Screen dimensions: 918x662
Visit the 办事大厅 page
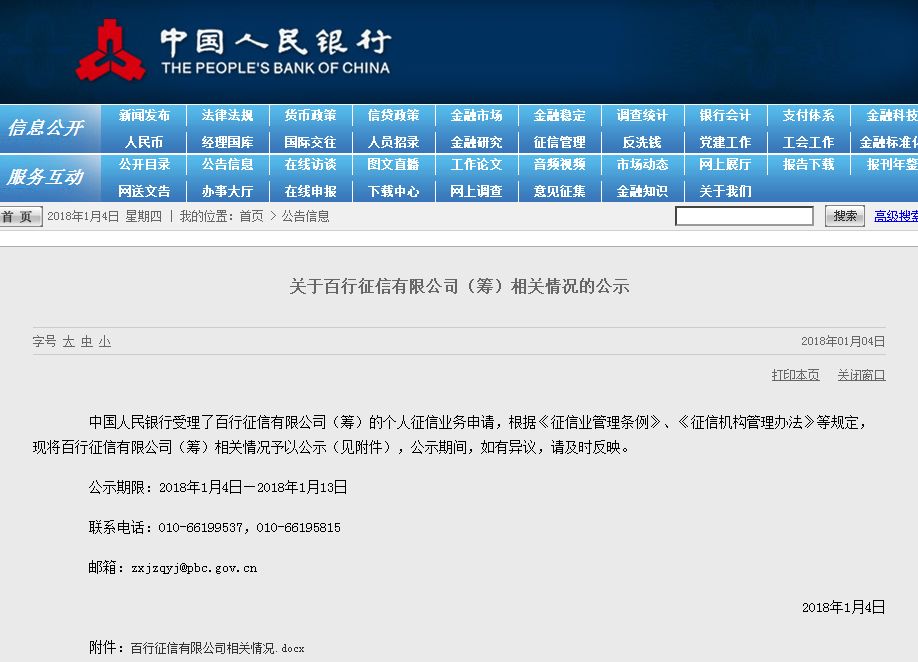pos(227,191)
